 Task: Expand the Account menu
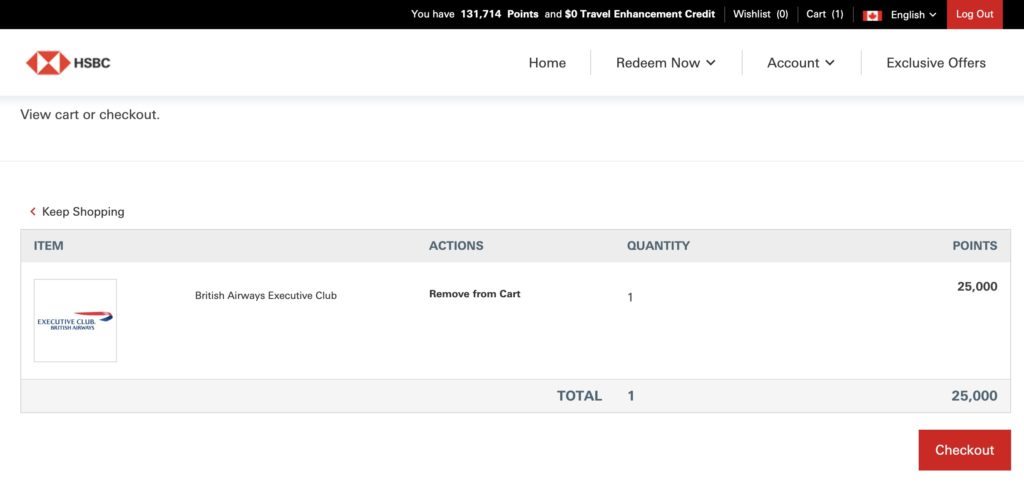[x=800, y=63]
